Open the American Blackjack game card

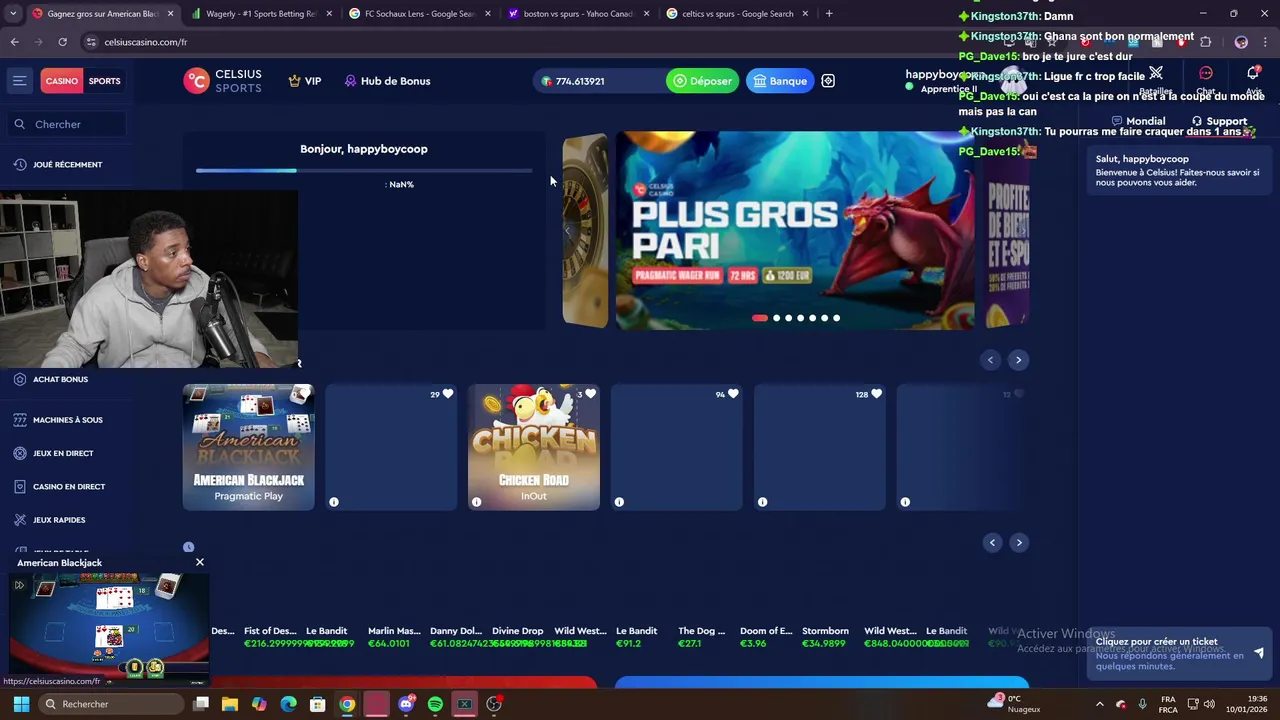(248, 447)
